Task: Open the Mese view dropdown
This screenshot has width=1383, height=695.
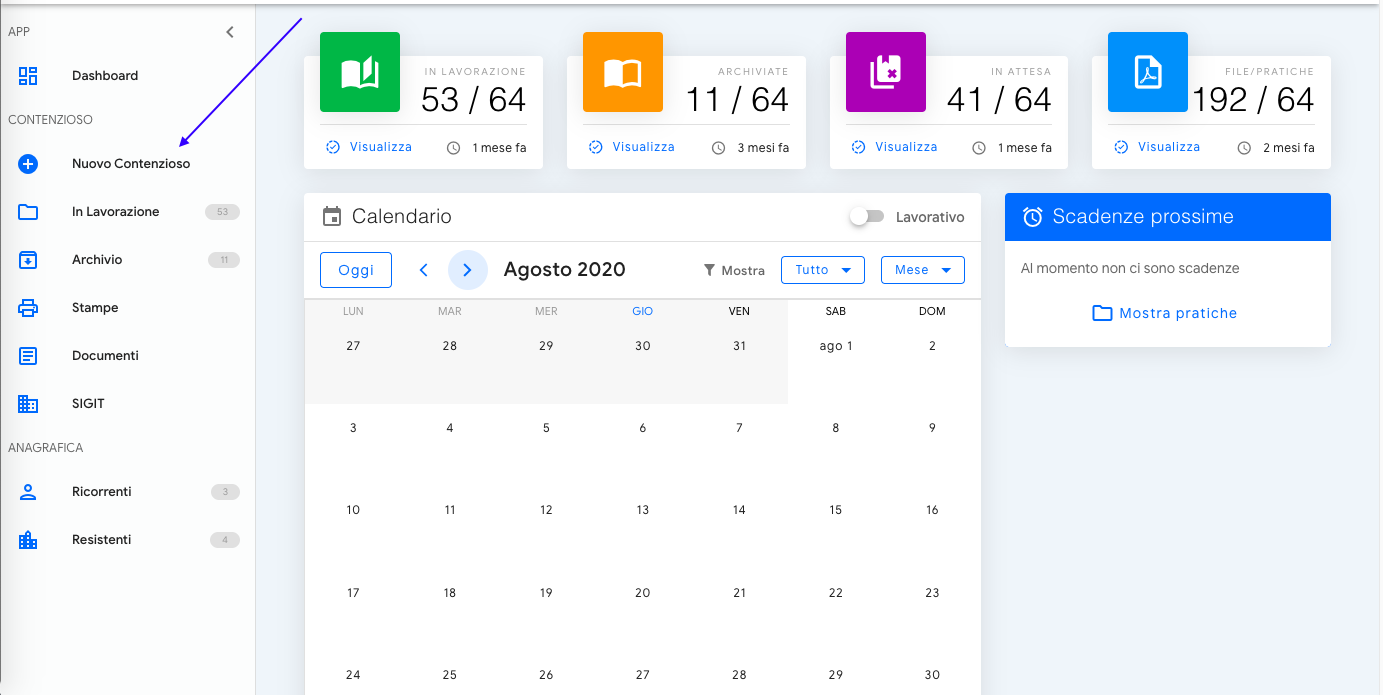Action: [x=923, y=270]
